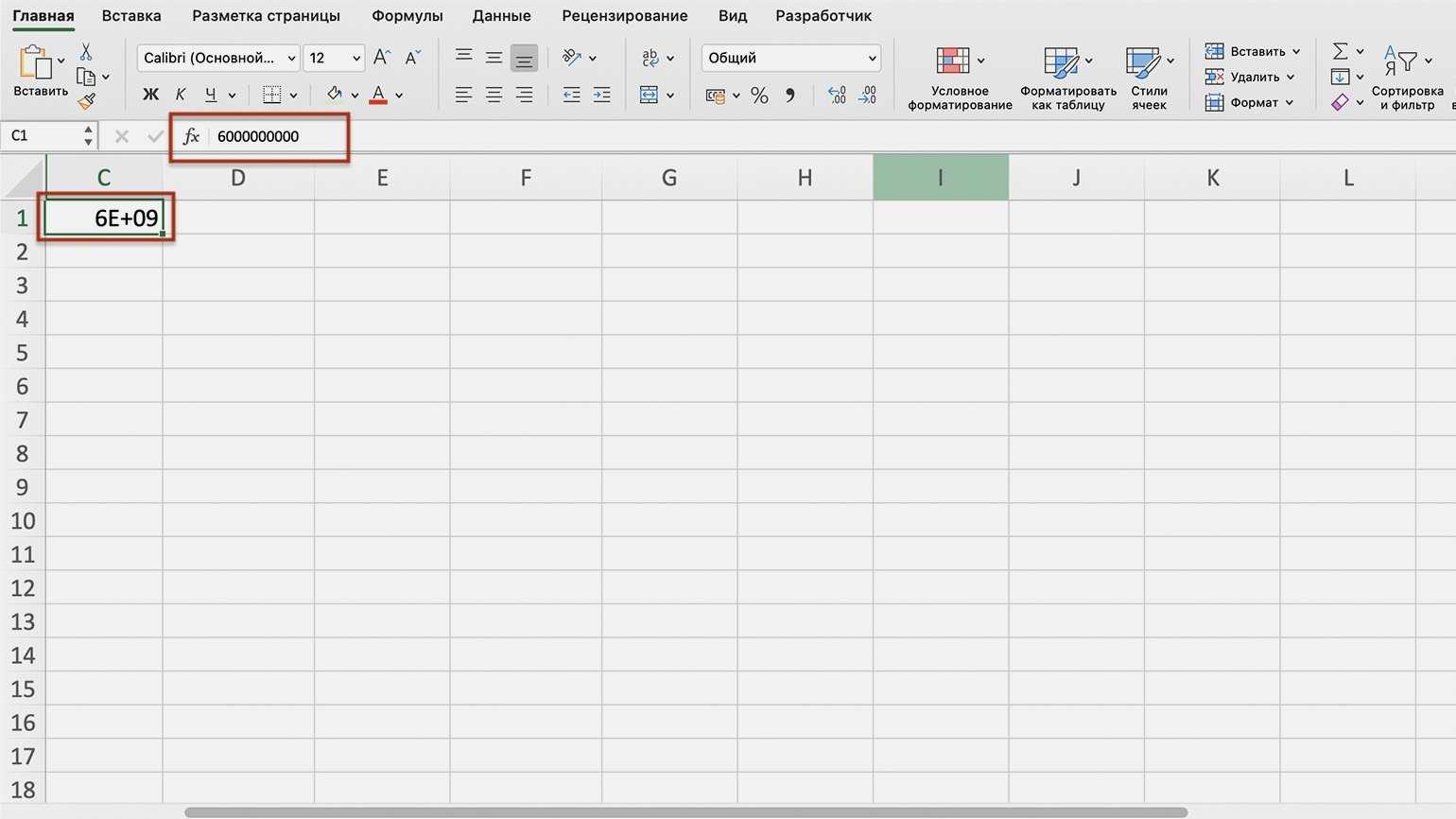
Task: Open the Данные ribbon tab
Action: pyautogui.click(x=501, y=16)
